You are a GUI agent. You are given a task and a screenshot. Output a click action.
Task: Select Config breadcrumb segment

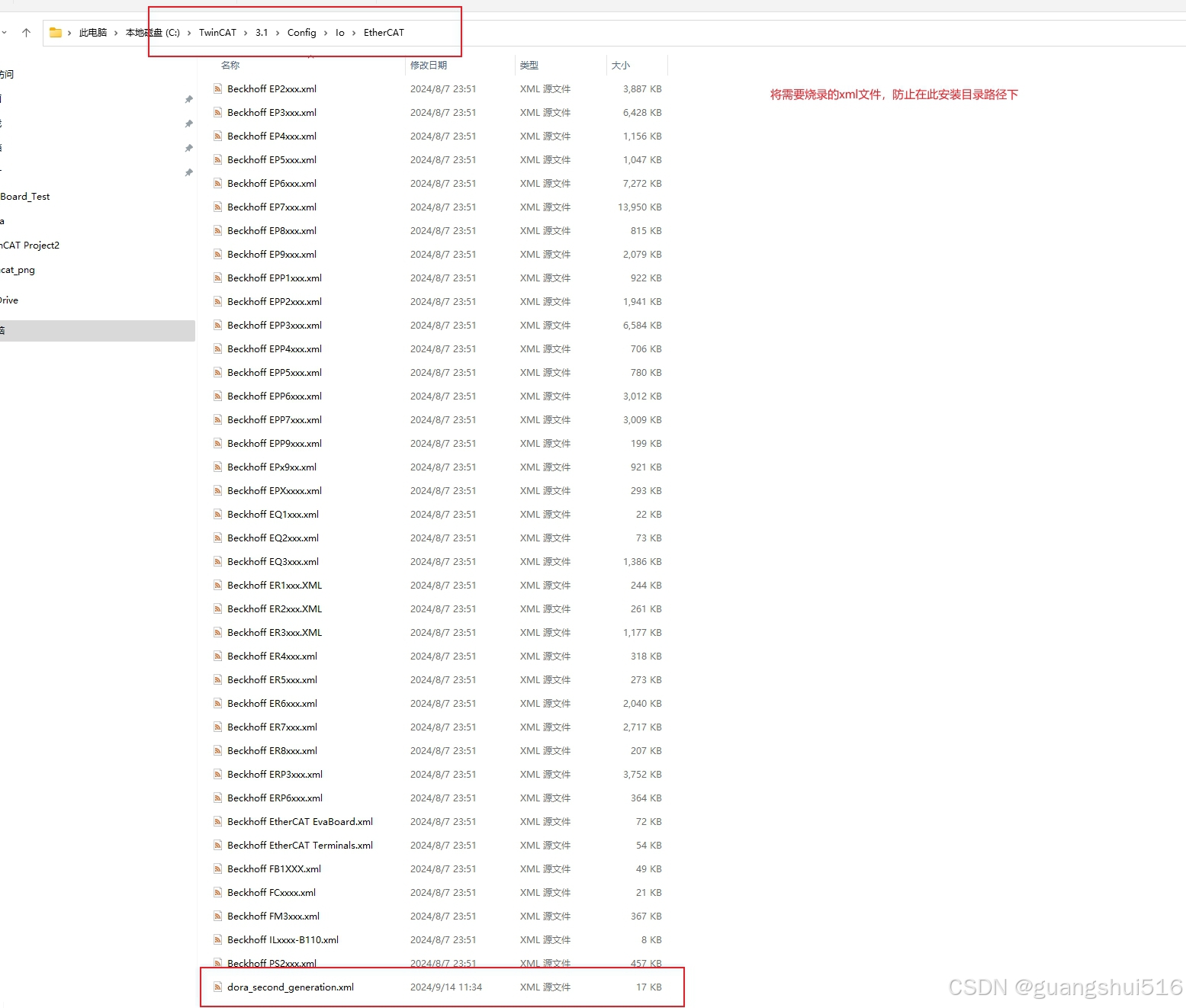[301, 33]
